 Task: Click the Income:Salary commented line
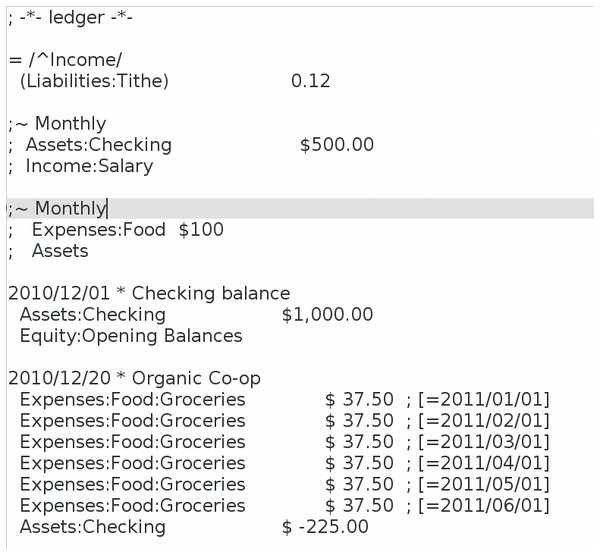click(81, 166)
